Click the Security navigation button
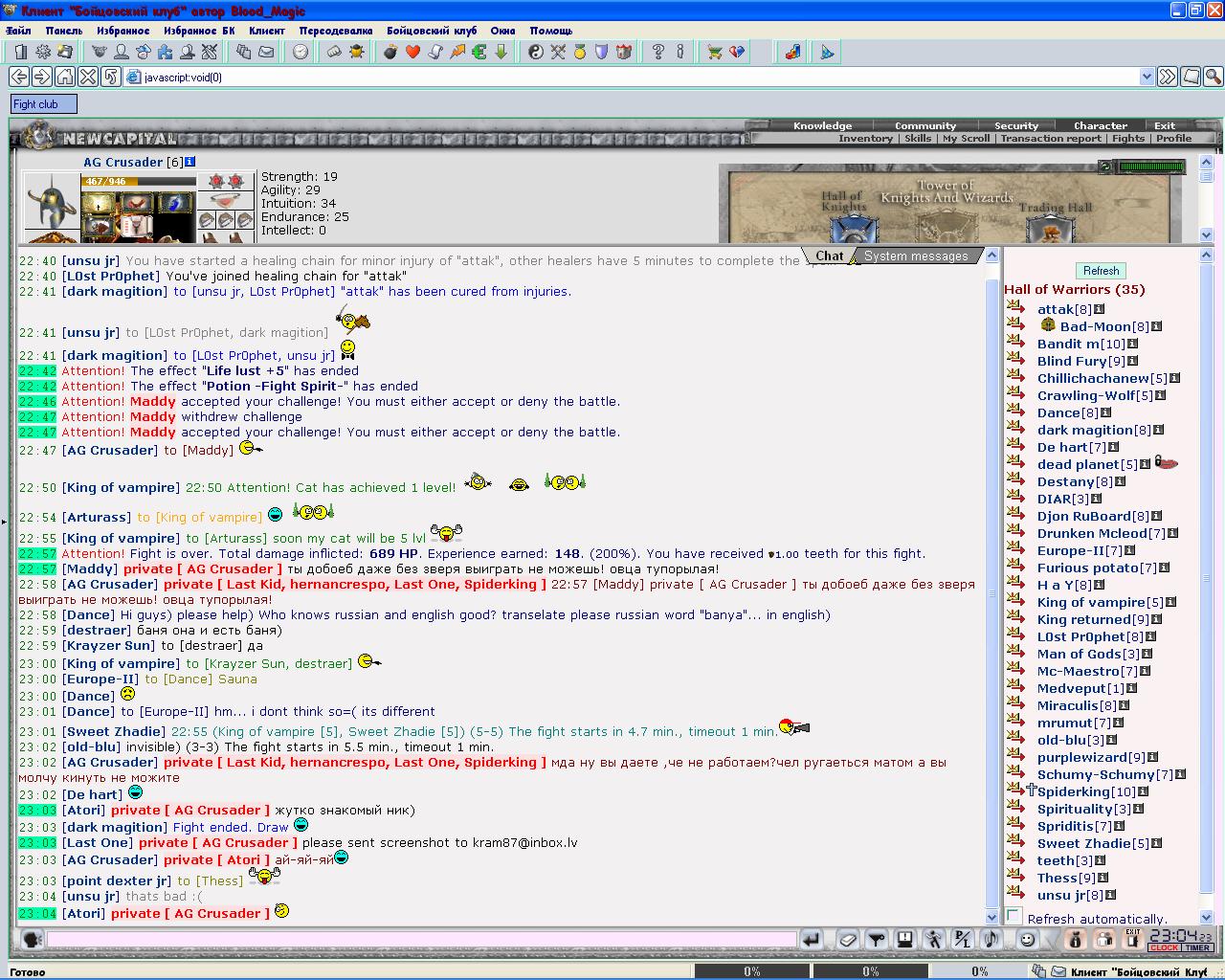 point(1015,125)
